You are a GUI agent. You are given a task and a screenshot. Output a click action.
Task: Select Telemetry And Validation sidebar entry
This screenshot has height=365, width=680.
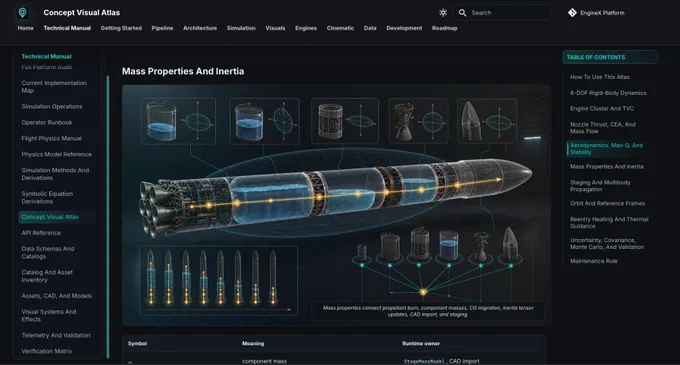56,336
